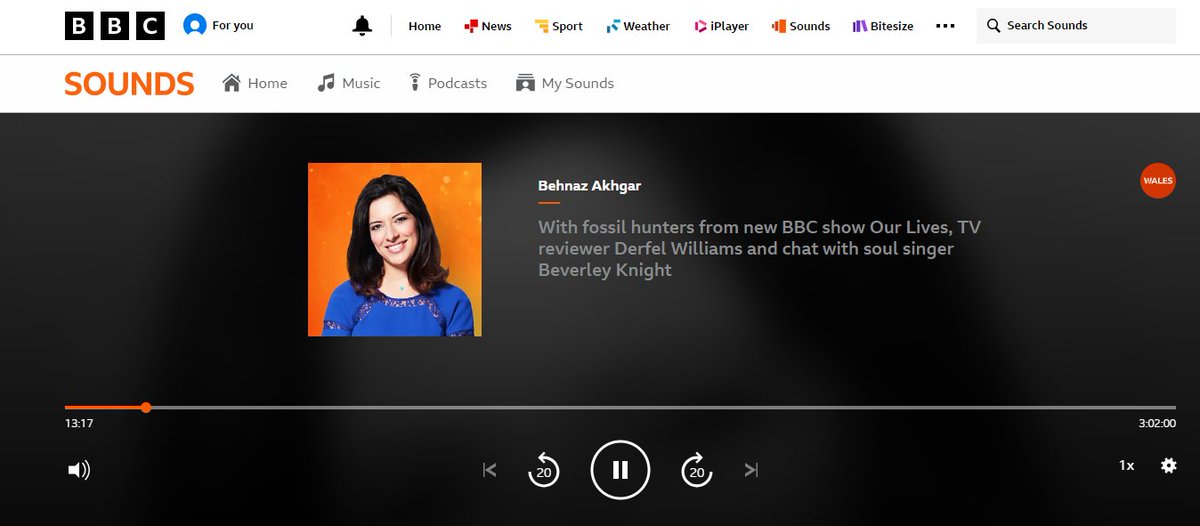Open the Behnaz Akhgar programme title
Screen dimensions: 1200x526
pos(589,185)
